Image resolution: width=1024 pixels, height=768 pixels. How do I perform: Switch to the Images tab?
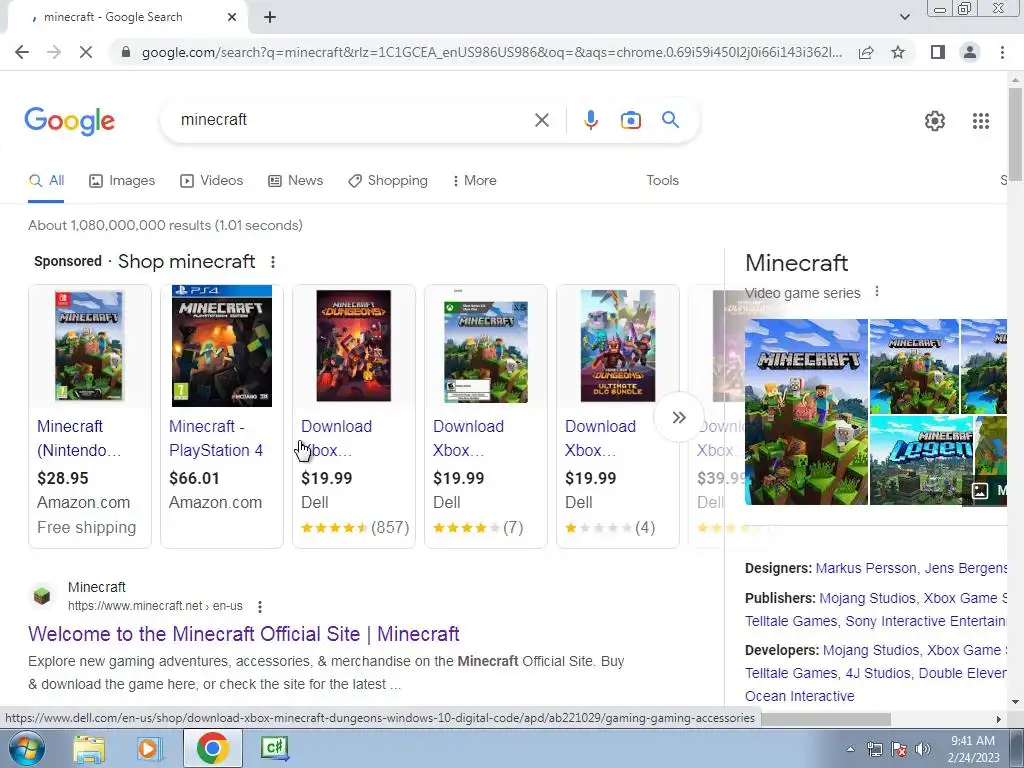tap(122, 180)
